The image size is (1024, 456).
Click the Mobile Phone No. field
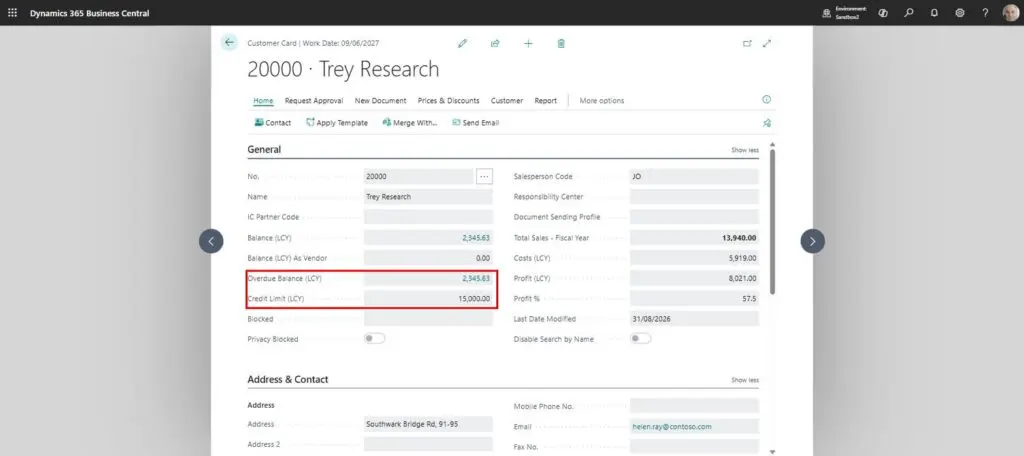pos(694,406)
